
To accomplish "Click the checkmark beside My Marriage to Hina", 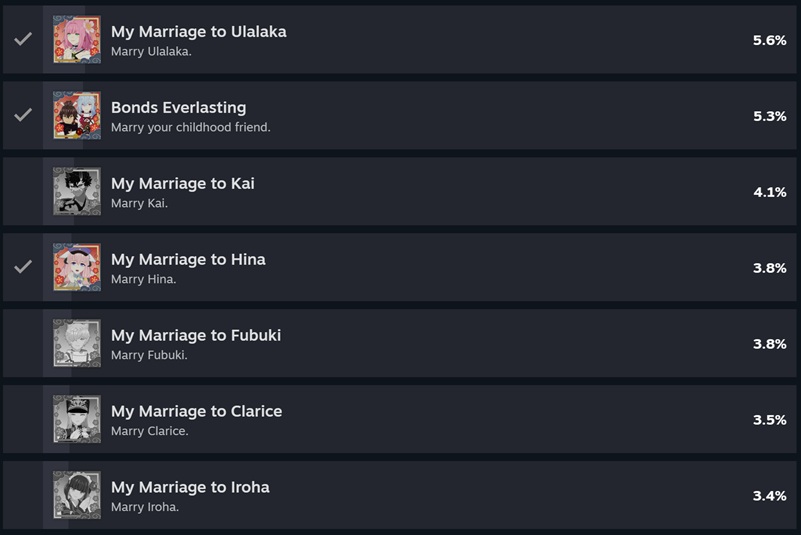I will point(23,267).
